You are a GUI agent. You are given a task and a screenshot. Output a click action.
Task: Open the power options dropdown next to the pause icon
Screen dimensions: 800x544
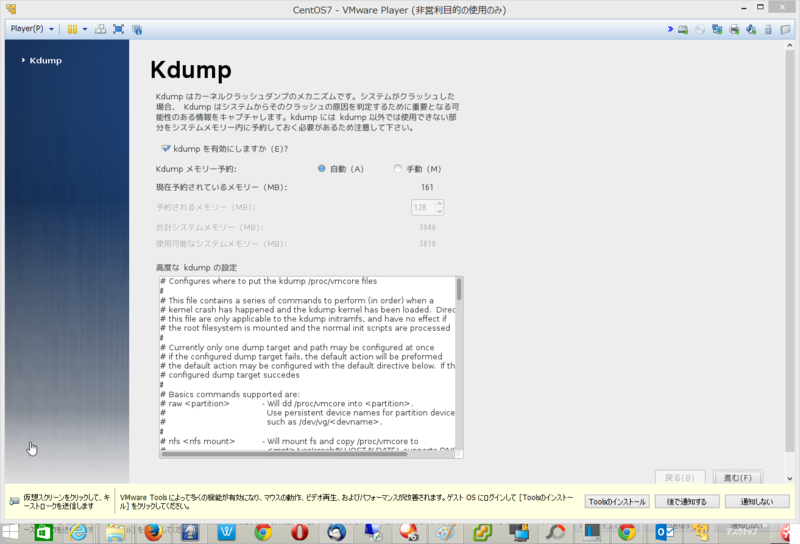85,29
